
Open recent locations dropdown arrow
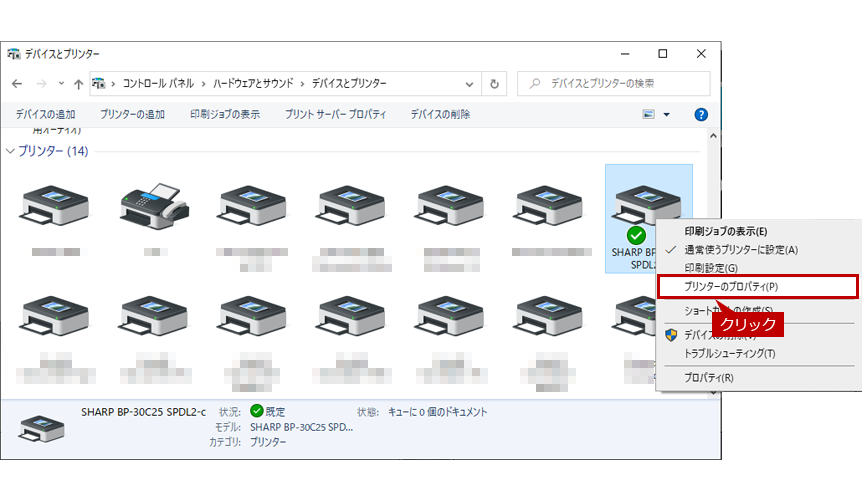(61, 84)
